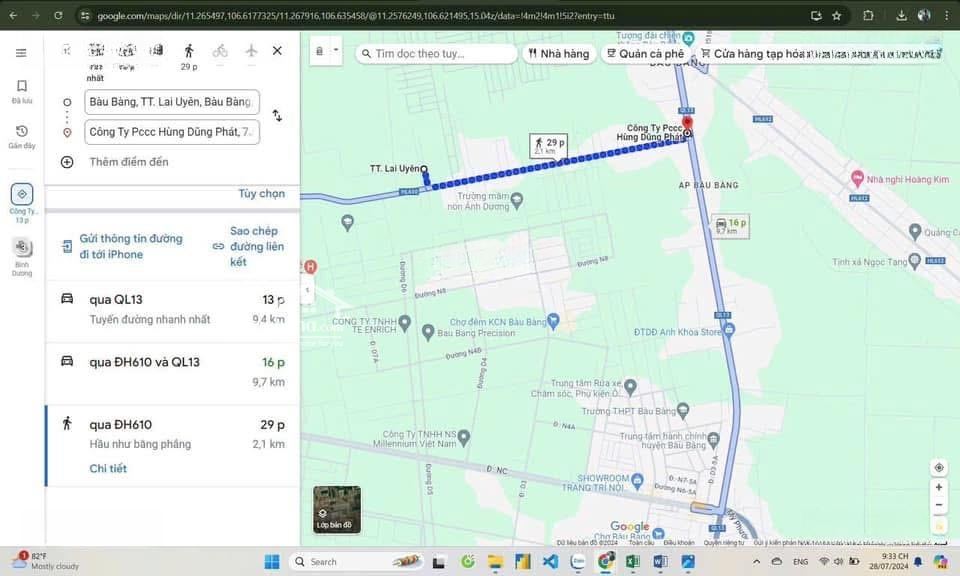960x576 pixels.
Task: Zoom in on the map
Action: [x=938, y=488]
